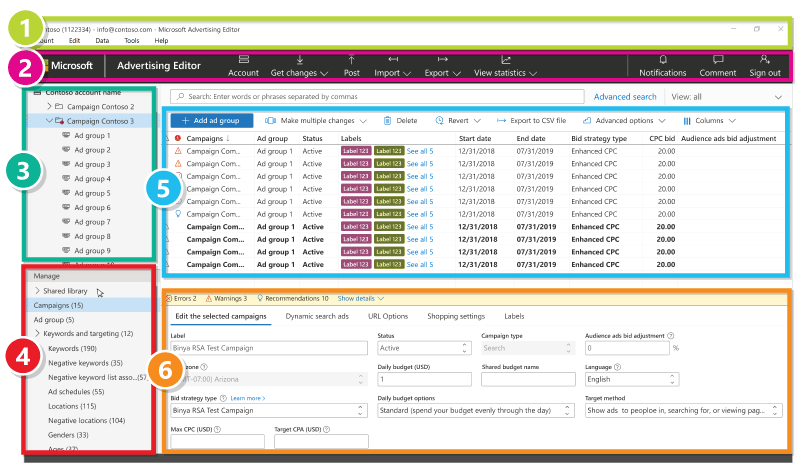The image size is (808, 474).
Task: Click the Warnings 3 triangle icon
Action: tap(209, 298)
